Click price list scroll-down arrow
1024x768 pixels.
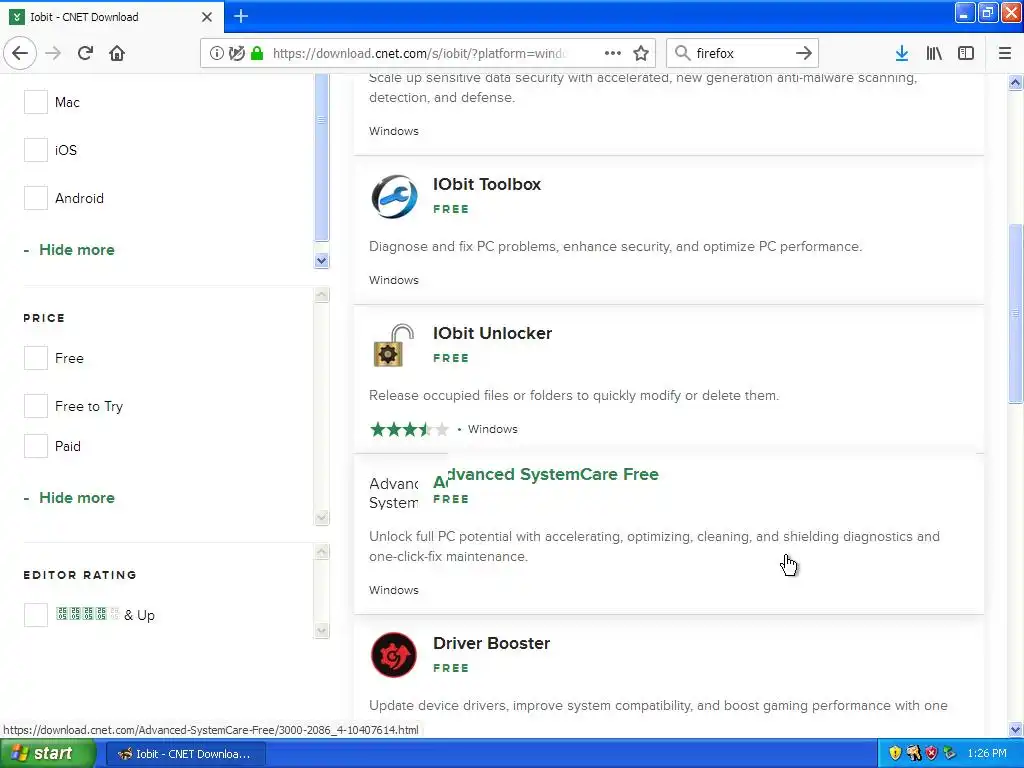[321, 518]
